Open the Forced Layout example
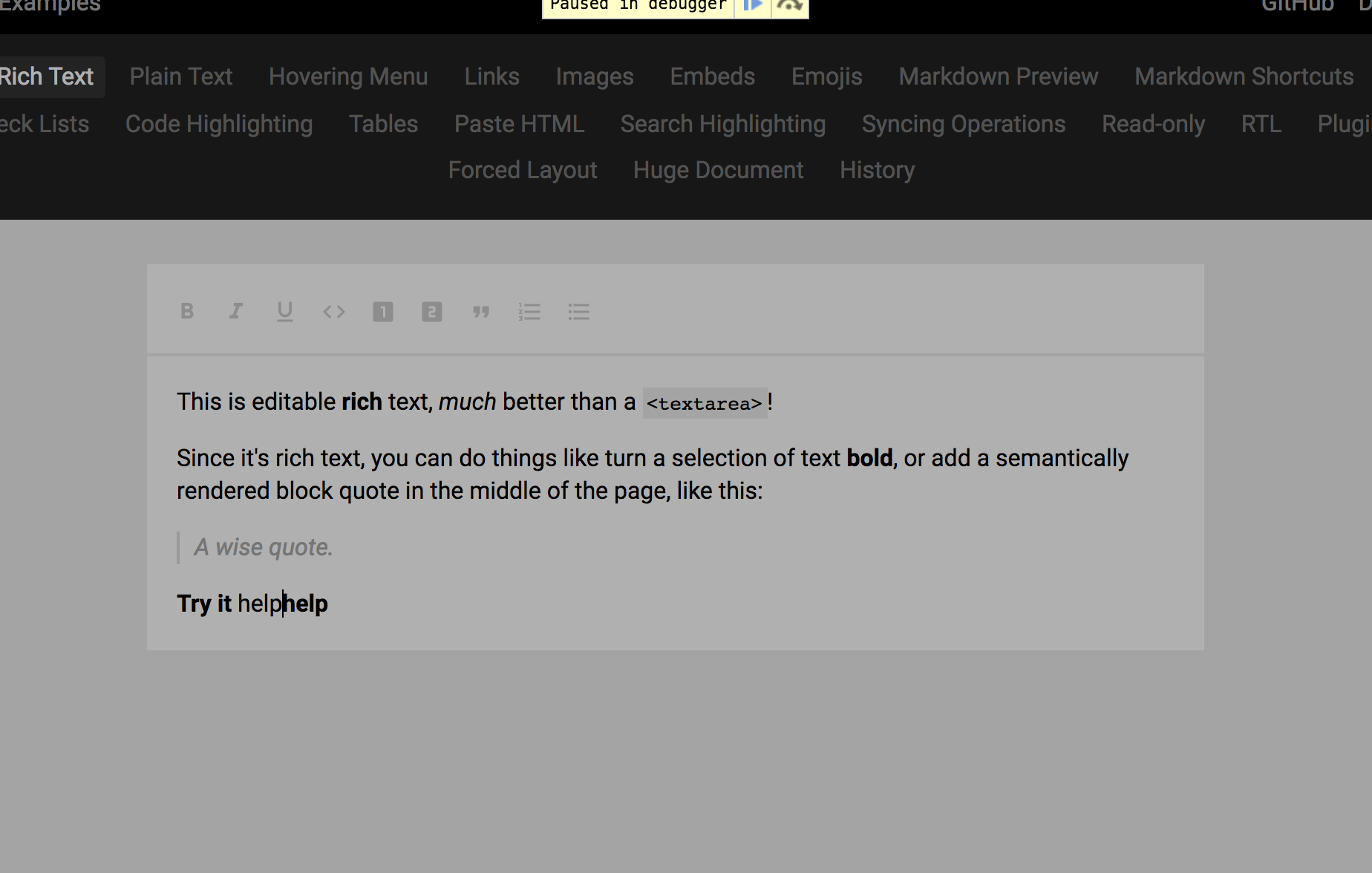This screenshot has width=1372, height=873. [523, 170]
